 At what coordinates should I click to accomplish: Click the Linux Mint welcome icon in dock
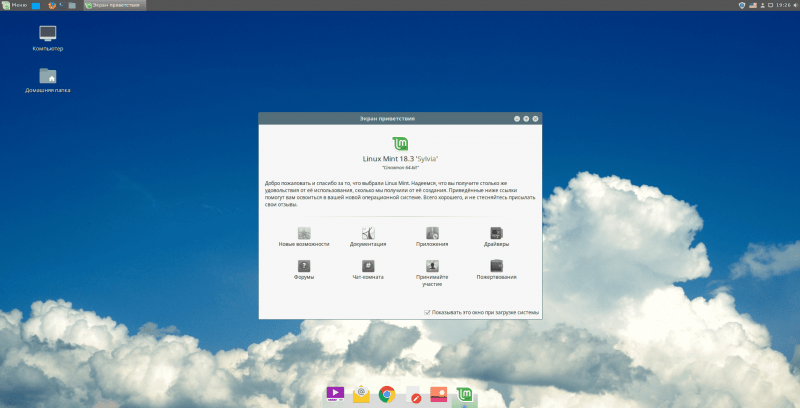click(464, 394)
